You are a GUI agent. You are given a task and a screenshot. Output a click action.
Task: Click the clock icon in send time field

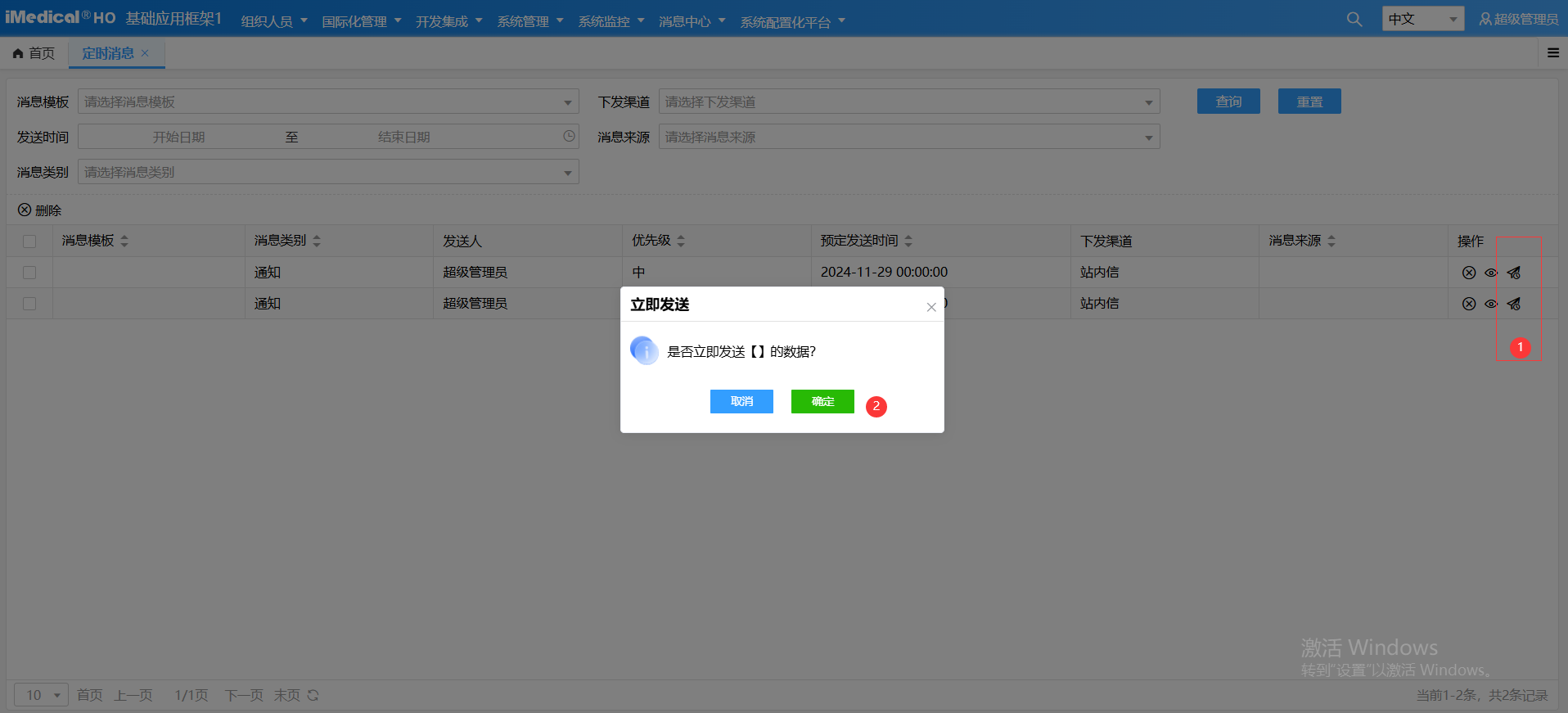[x=569, y=137]
